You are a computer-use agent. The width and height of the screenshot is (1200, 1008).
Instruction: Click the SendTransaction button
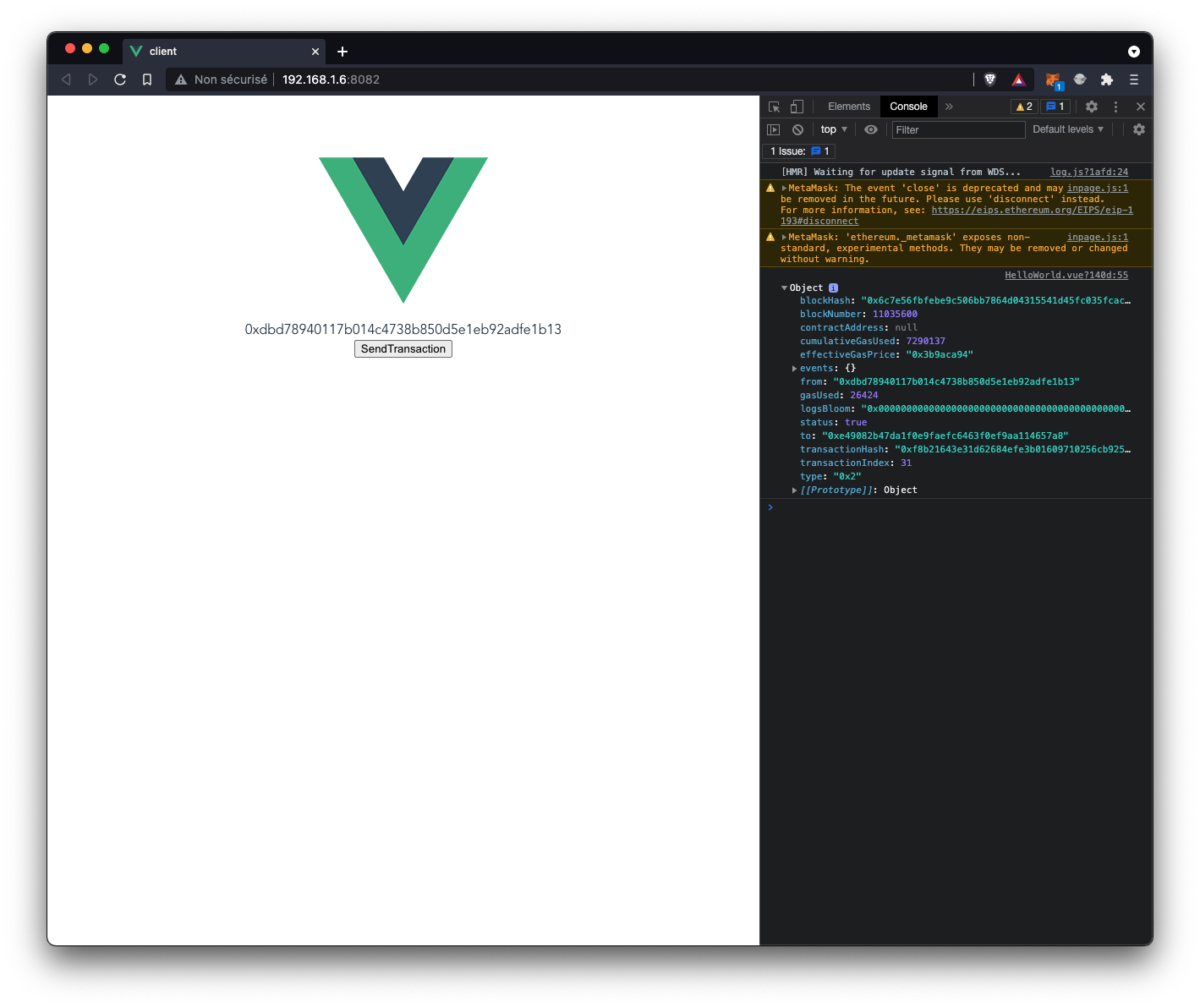tap(403, 349)
